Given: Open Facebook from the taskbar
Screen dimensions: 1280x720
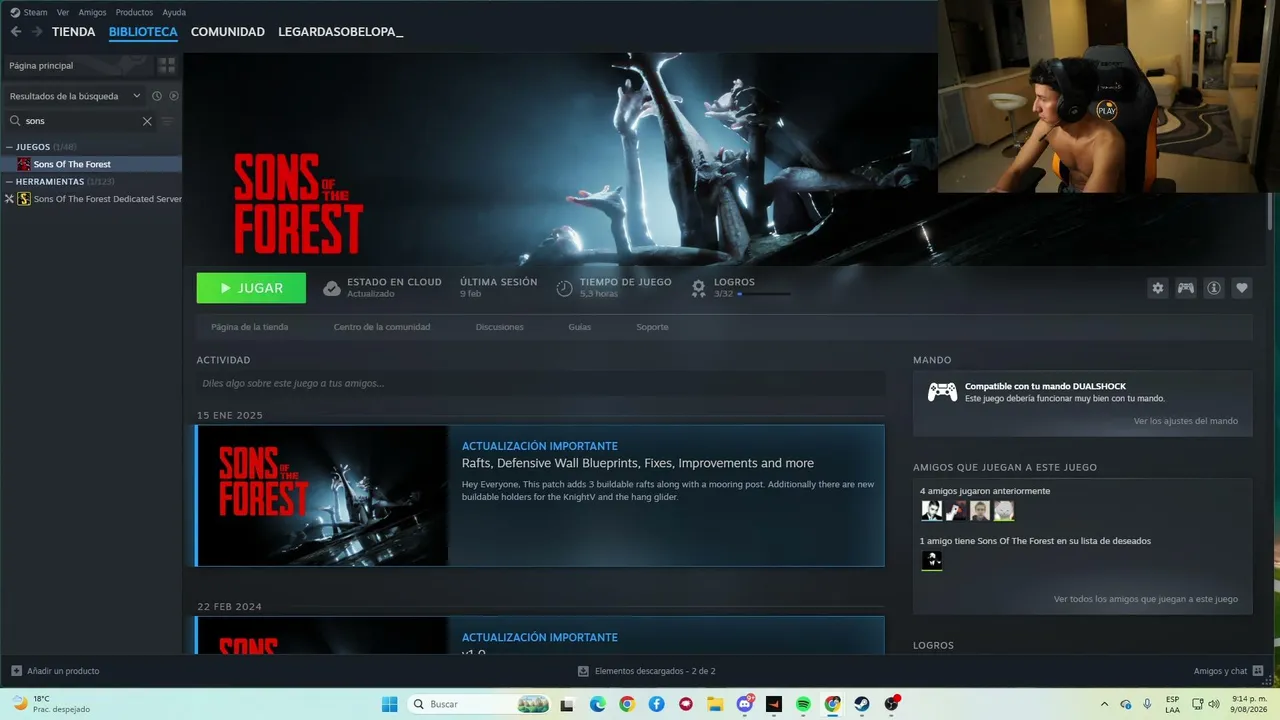Looking at the screenshot, I should coord(656,704).
